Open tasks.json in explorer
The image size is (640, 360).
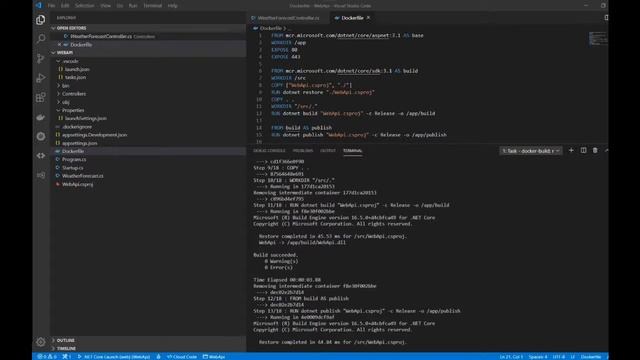click(x=76, y=77)
